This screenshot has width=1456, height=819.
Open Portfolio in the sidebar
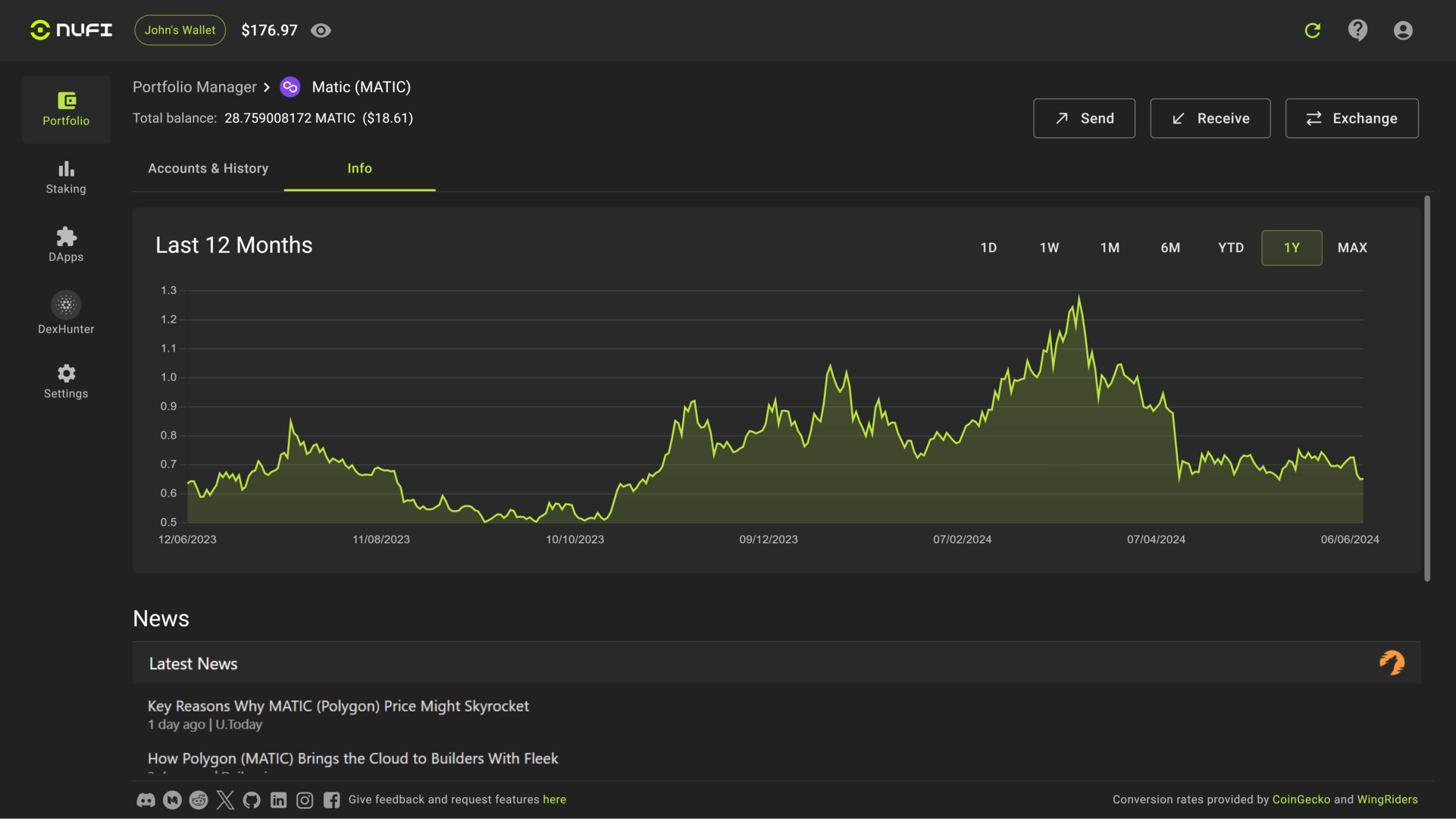point(66,109)
